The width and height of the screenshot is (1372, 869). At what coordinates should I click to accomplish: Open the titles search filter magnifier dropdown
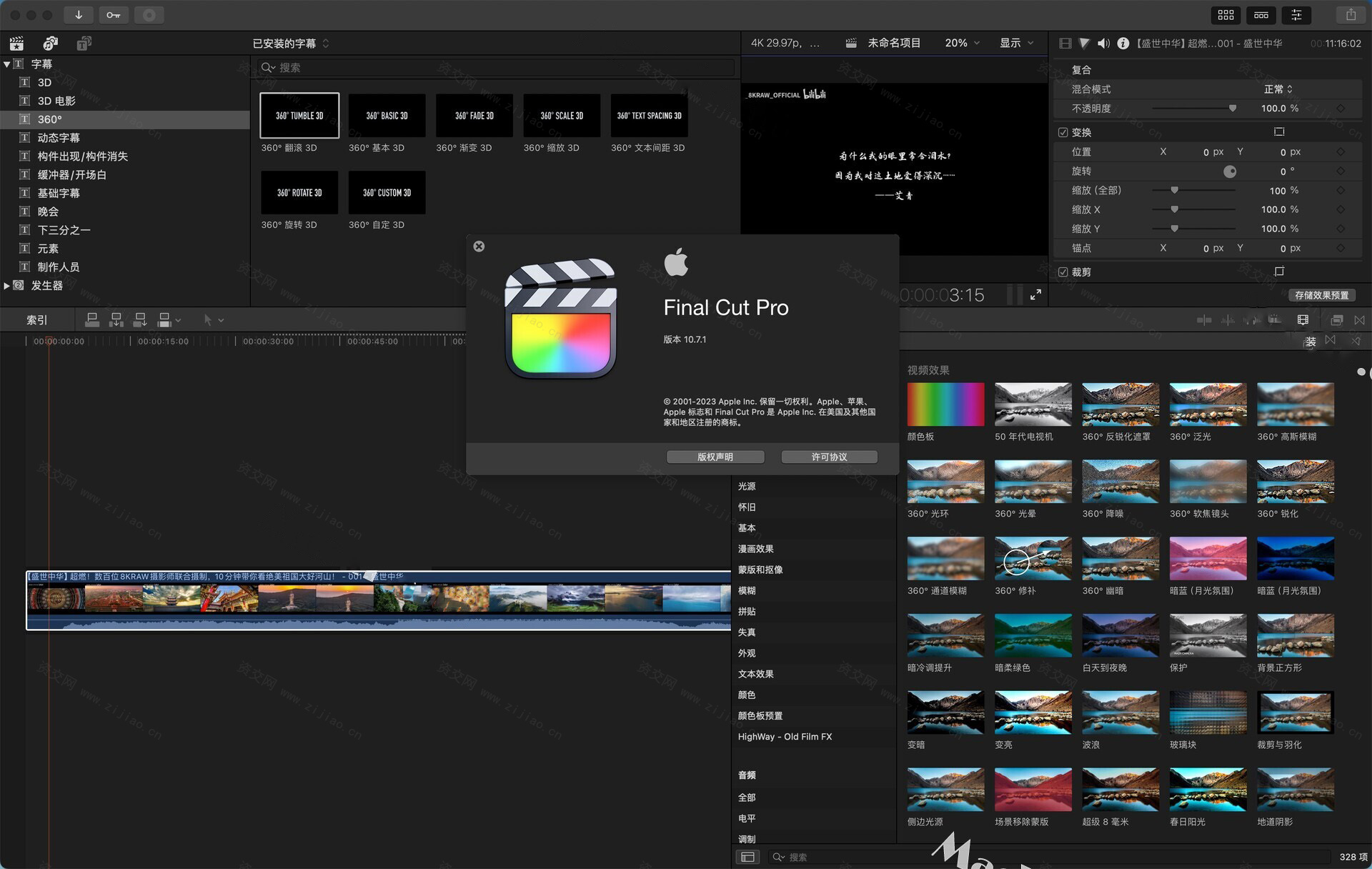268,68
